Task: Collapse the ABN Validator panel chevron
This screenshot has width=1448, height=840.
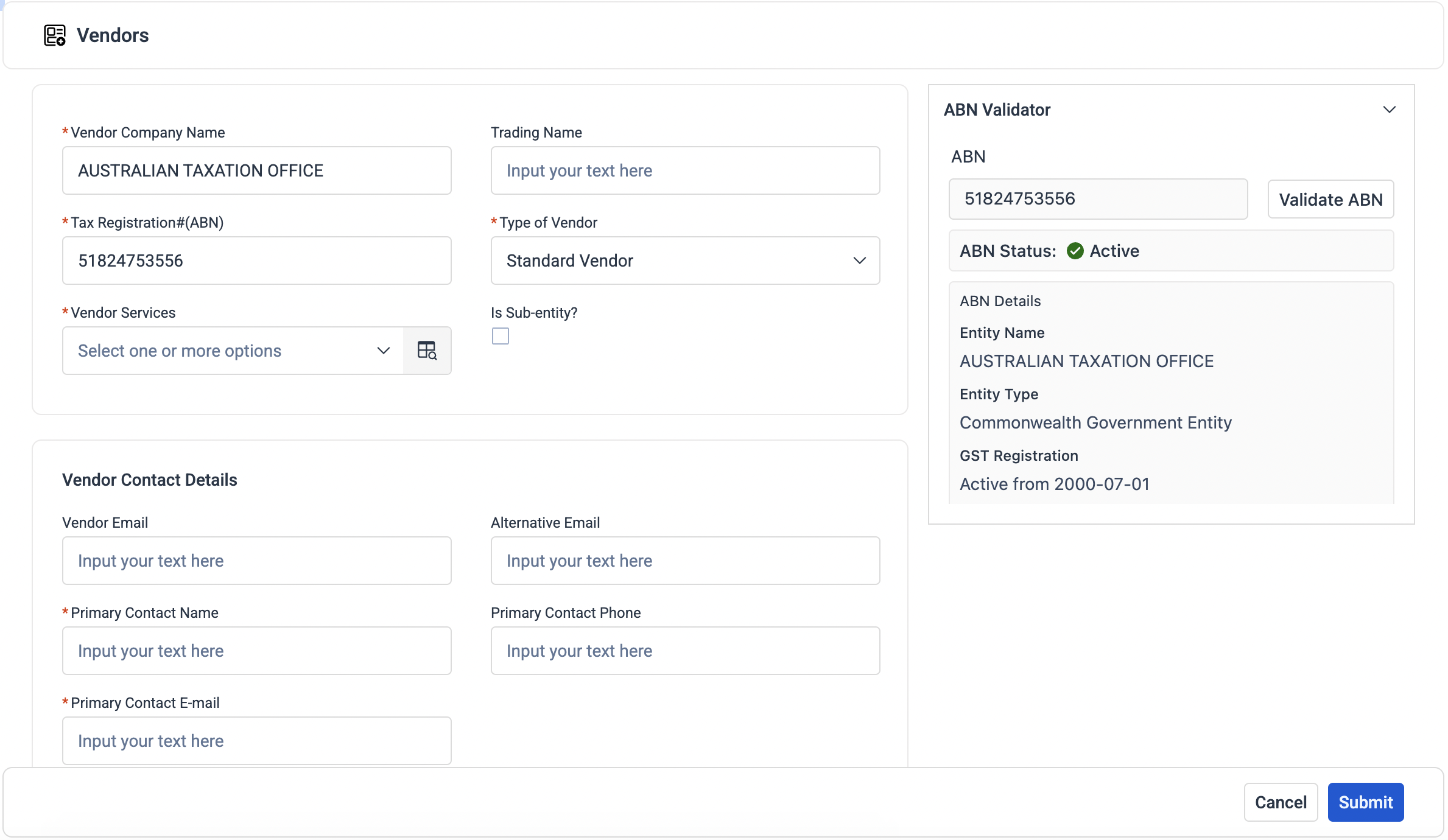Action: [x=1389, y=110]
